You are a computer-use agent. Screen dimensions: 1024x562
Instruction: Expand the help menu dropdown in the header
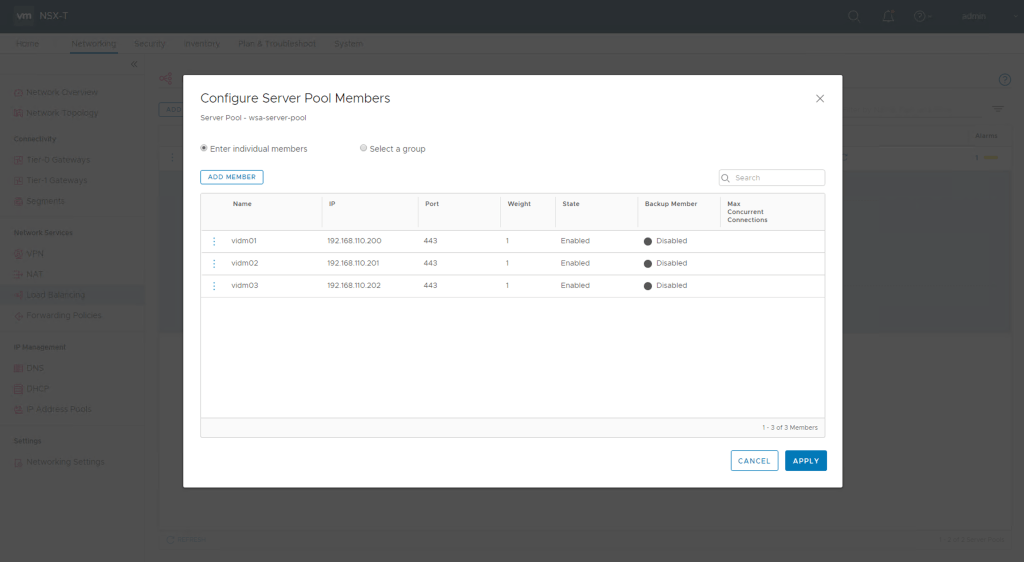pos(923,16)
